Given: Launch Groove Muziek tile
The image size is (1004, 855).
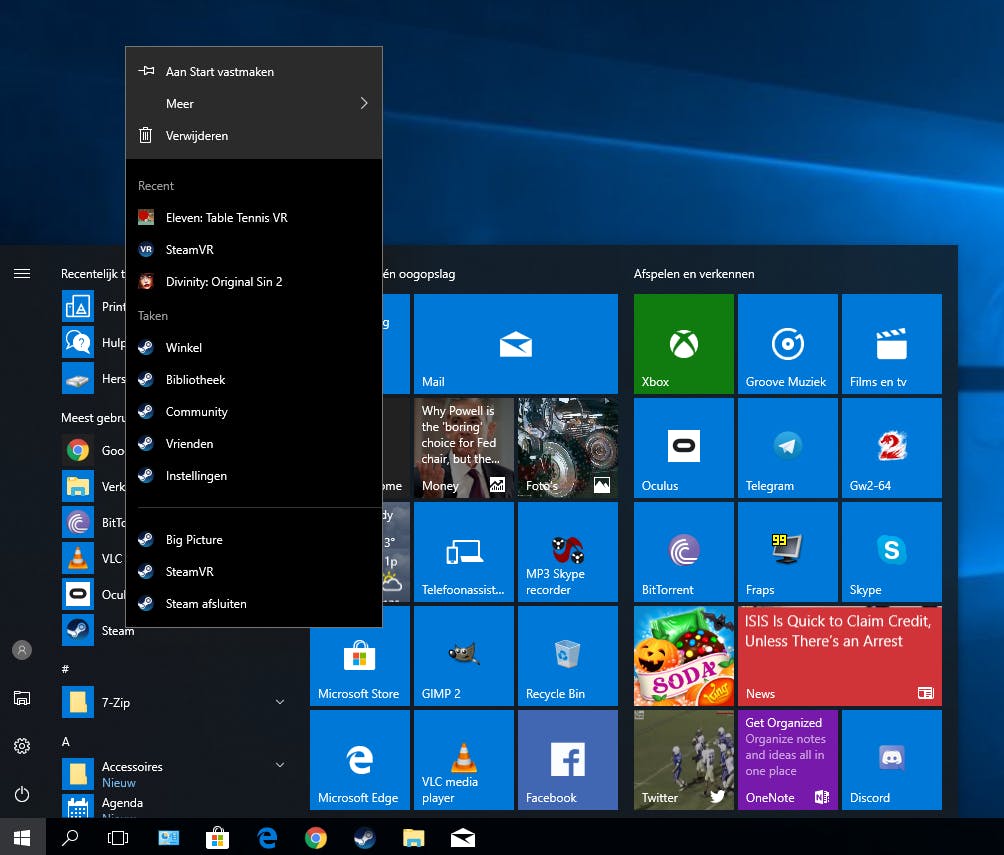Looking at the screenshot, I should point(788,344).
